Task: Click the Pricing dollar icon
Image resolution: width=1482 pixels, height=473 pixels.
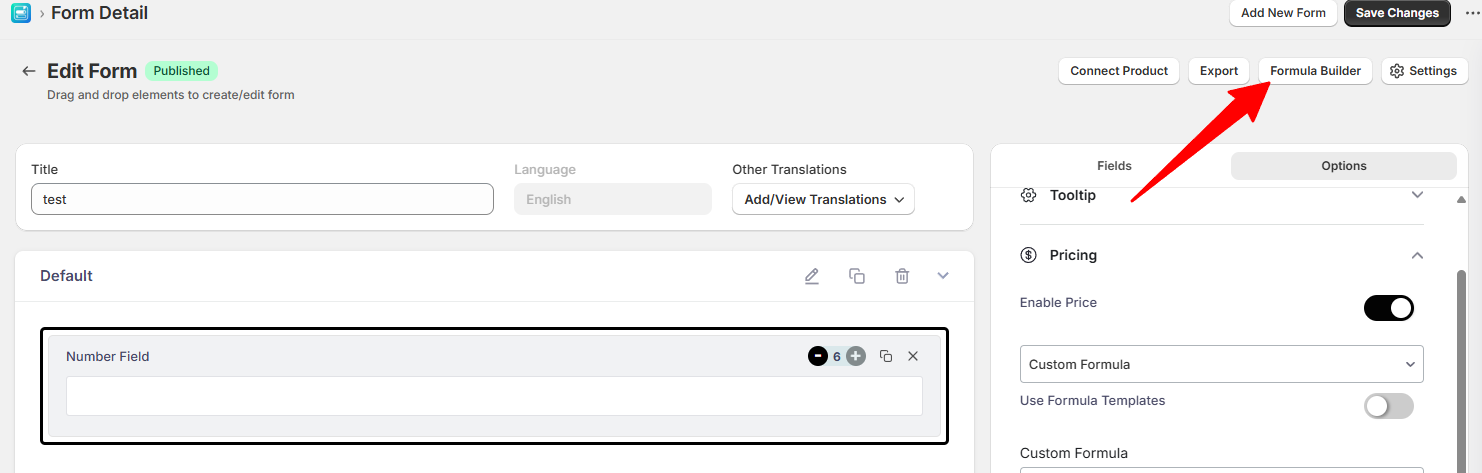Action: (1028, 255)
